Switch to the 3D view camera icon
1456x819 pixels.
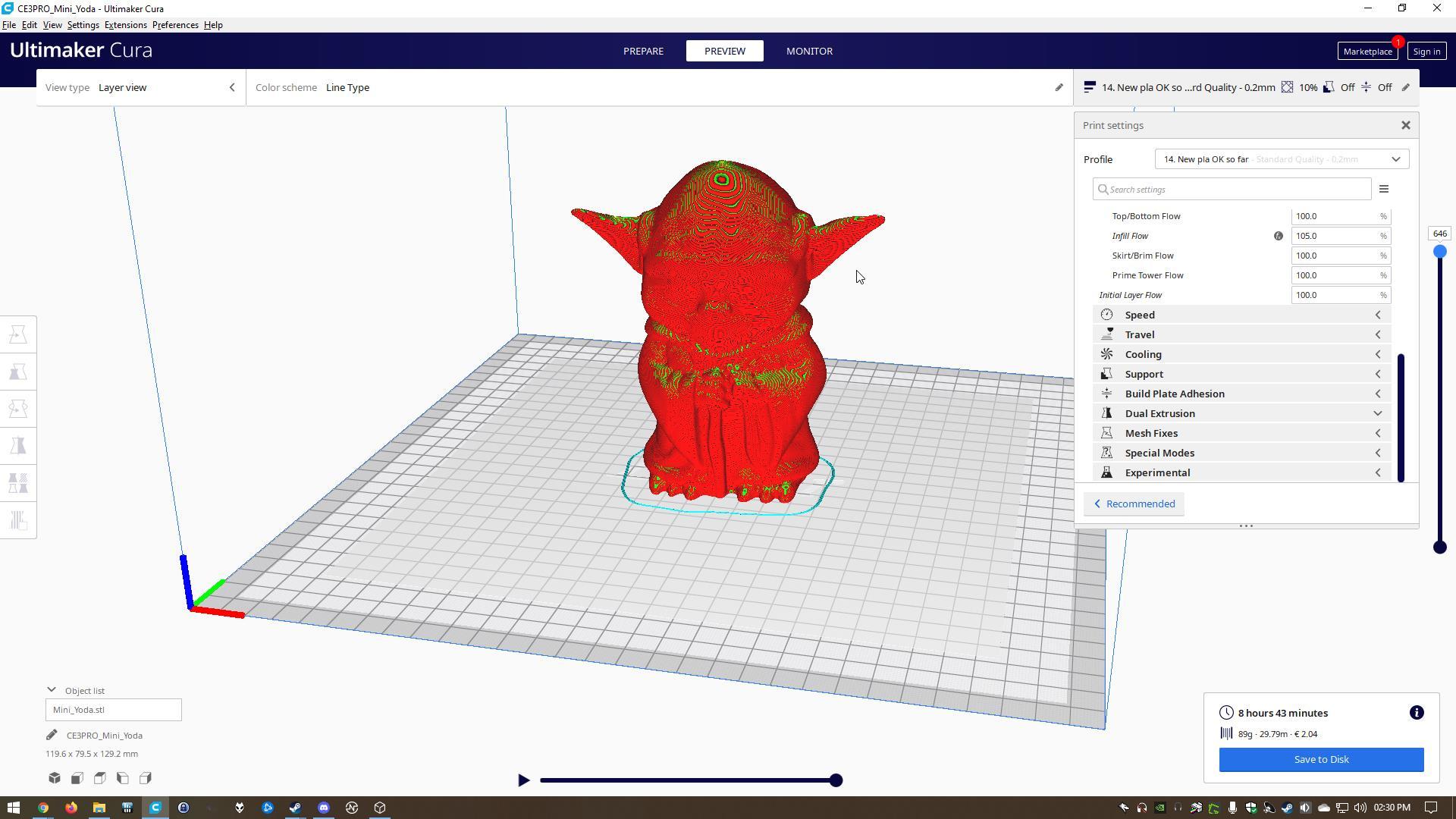click(55, 778)
